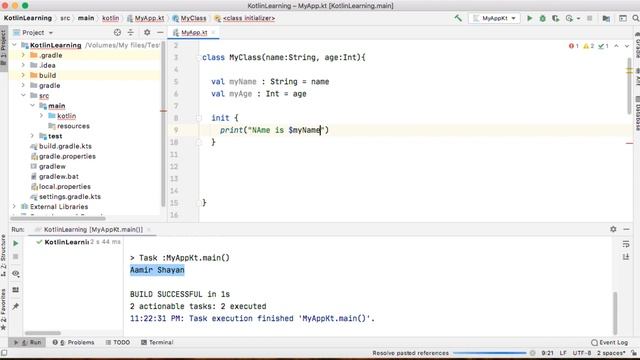
Task: Click the stop square in Run panel sidebar
Action: coord(16,257)
